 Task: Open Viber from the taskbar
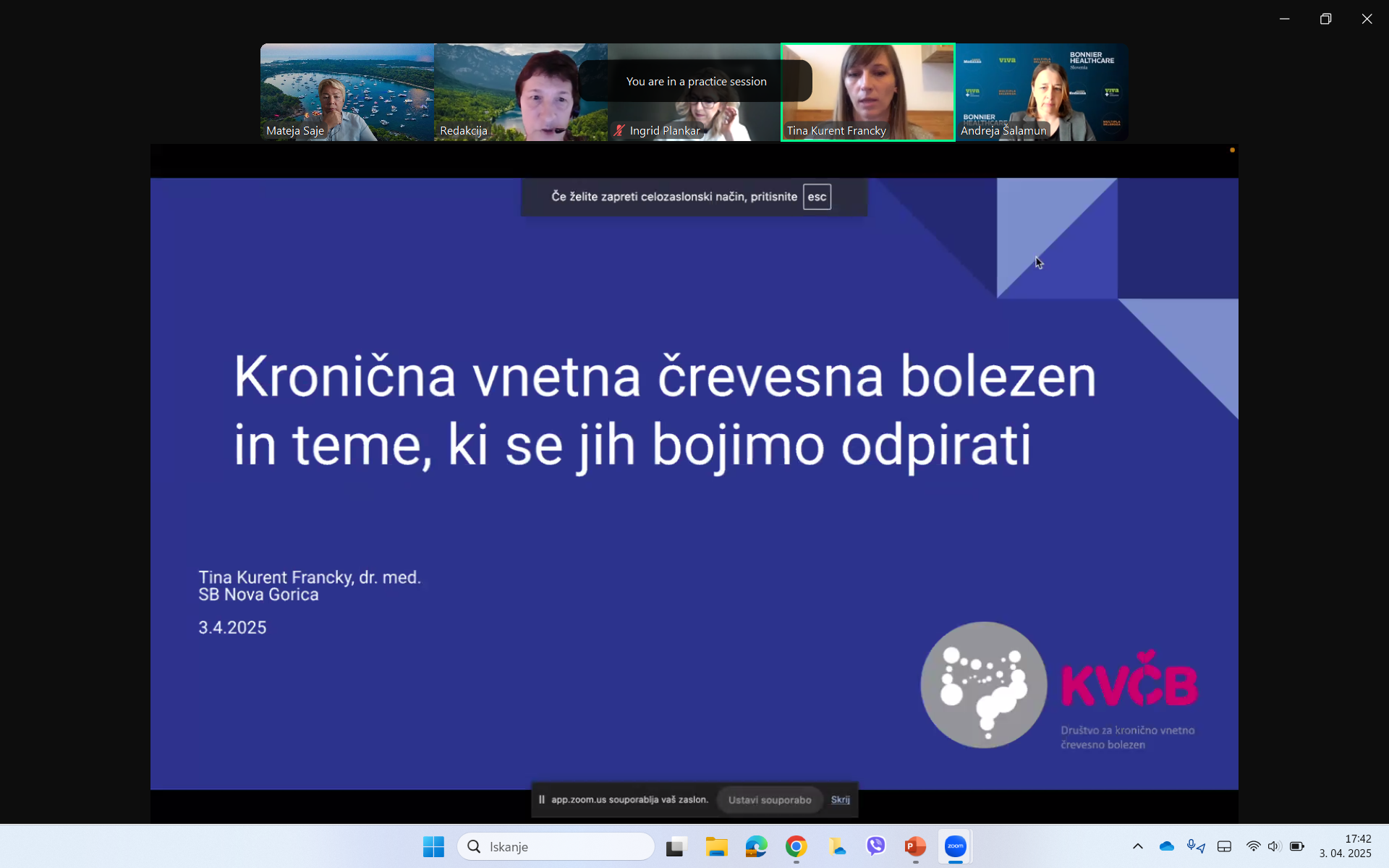[875, 846]
